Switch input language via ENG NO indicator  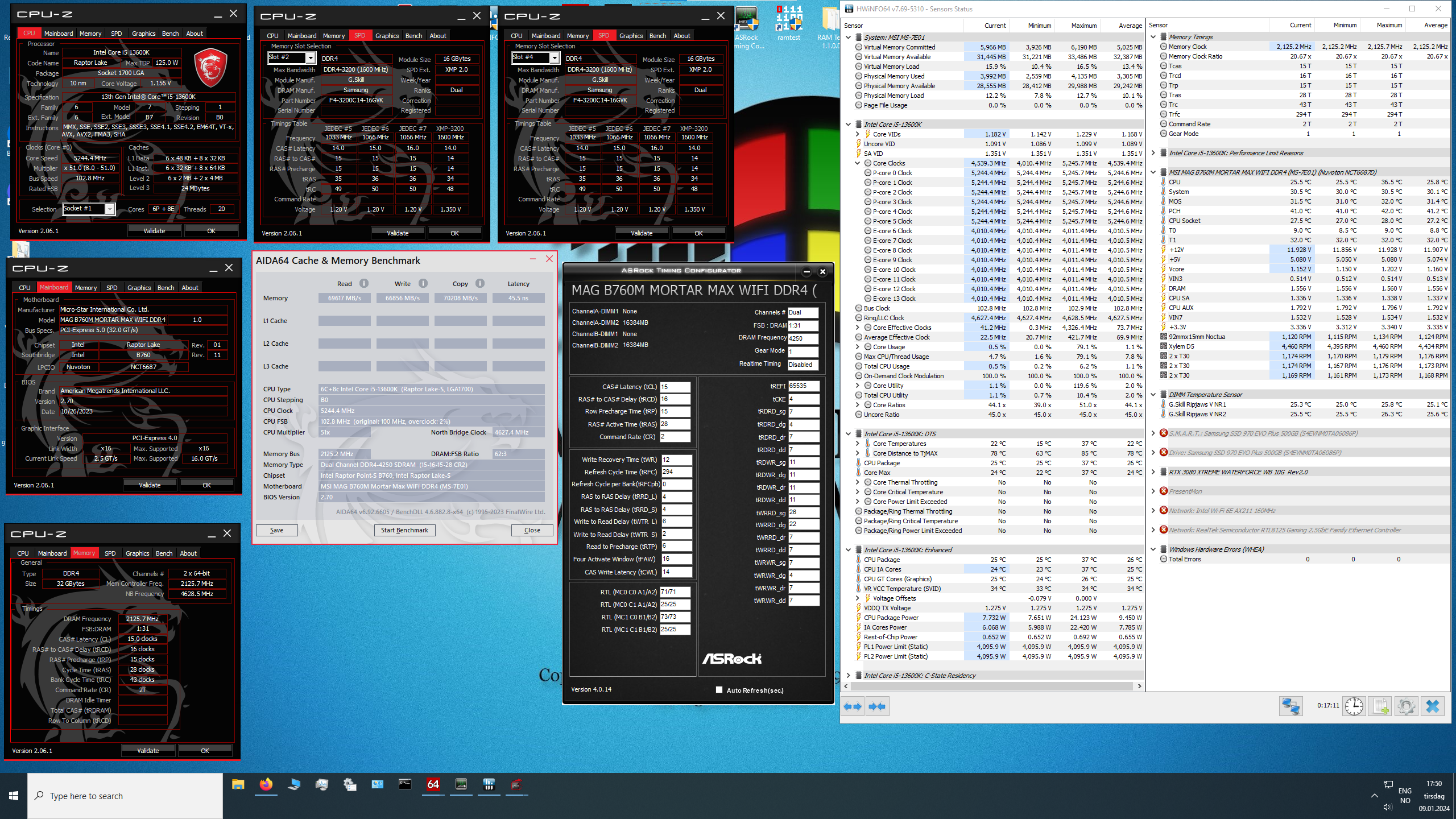pyautogui.click(x=1405, y=796)
